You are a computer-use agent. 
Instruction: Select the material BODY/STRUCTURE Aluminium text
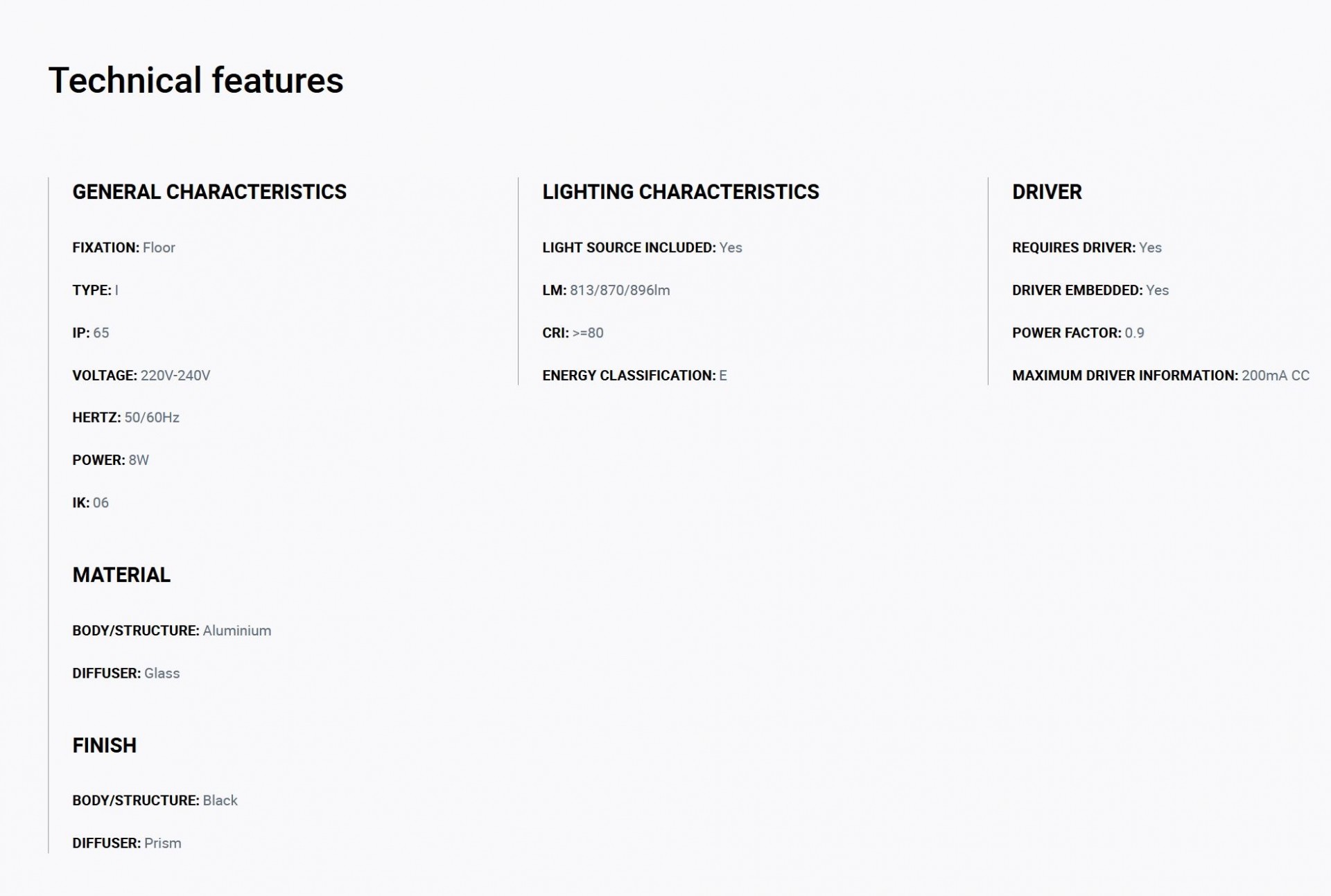pos(171,631)
